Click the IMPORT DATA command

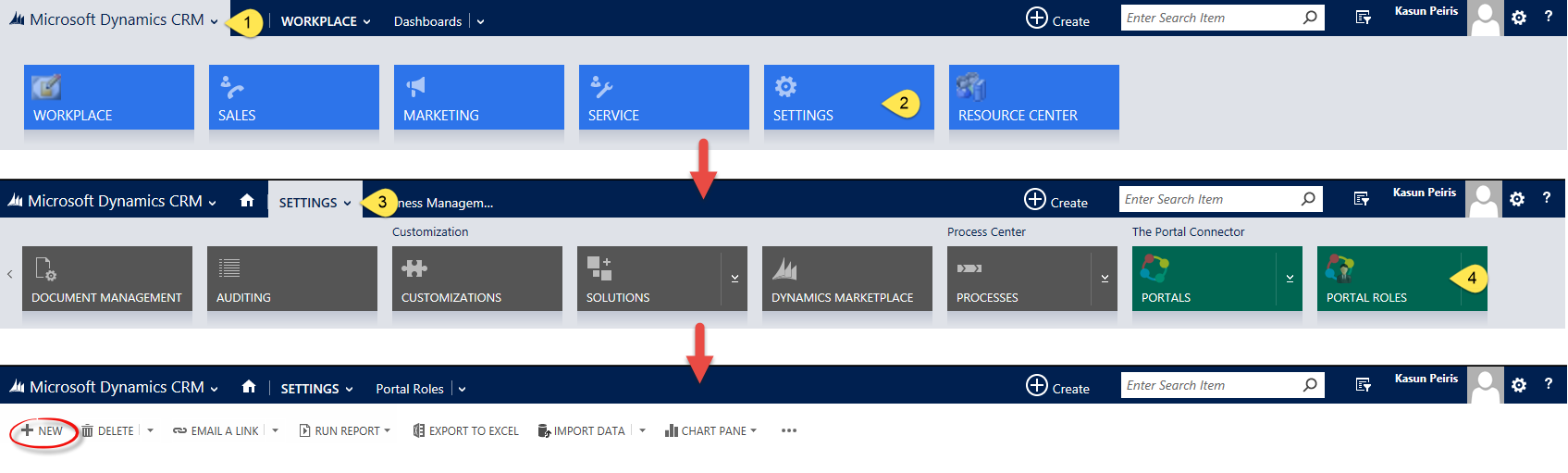pyautogui.click(x=581, y=430)
